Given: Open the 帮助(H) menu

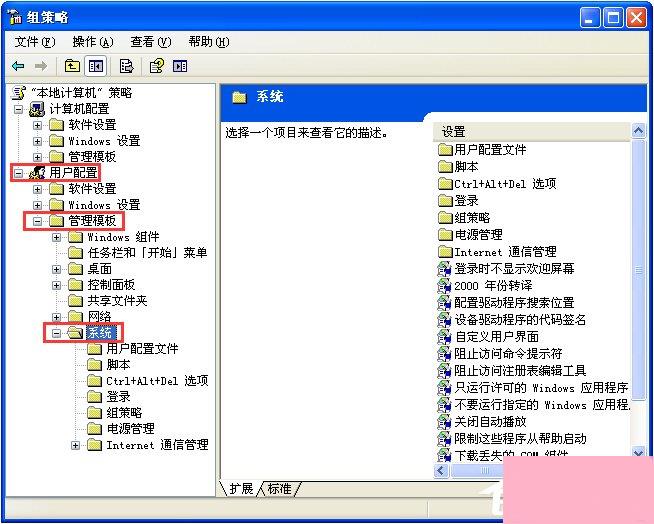Looking at the screenshot, I should [x=209, y=42].
